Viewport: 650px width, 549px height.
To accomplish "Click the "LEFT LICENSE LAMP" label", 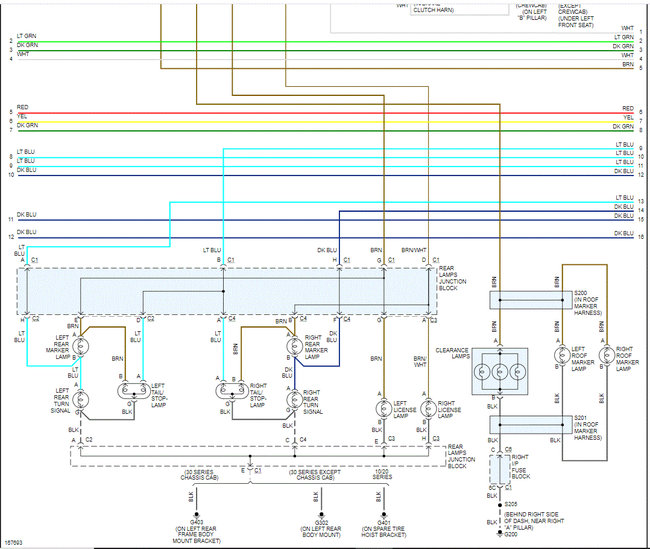I will pyautogui.click(x=405, y=409).
